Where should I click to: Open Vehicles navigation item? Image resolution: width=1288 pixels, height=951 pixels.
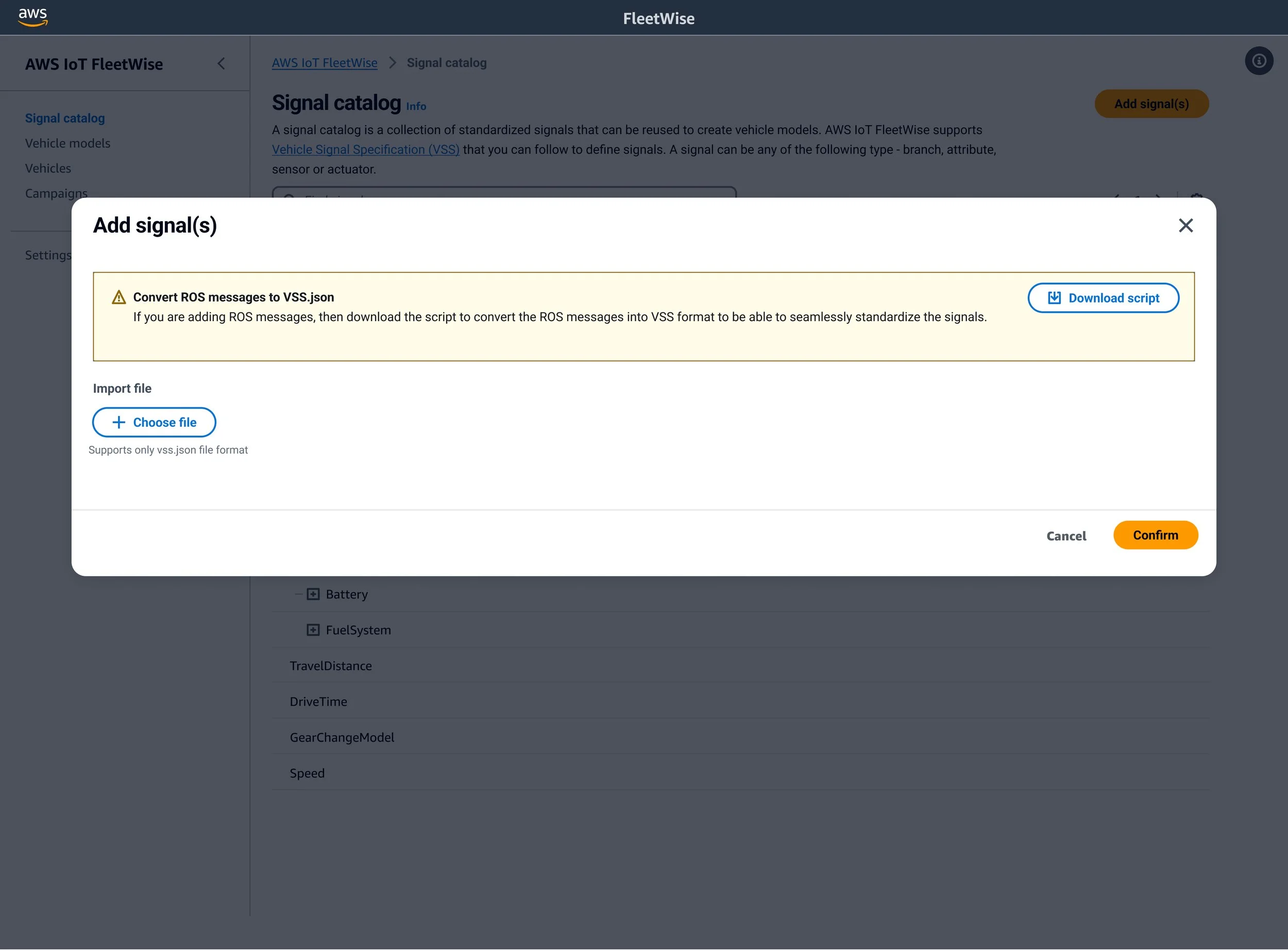point(48,168)
